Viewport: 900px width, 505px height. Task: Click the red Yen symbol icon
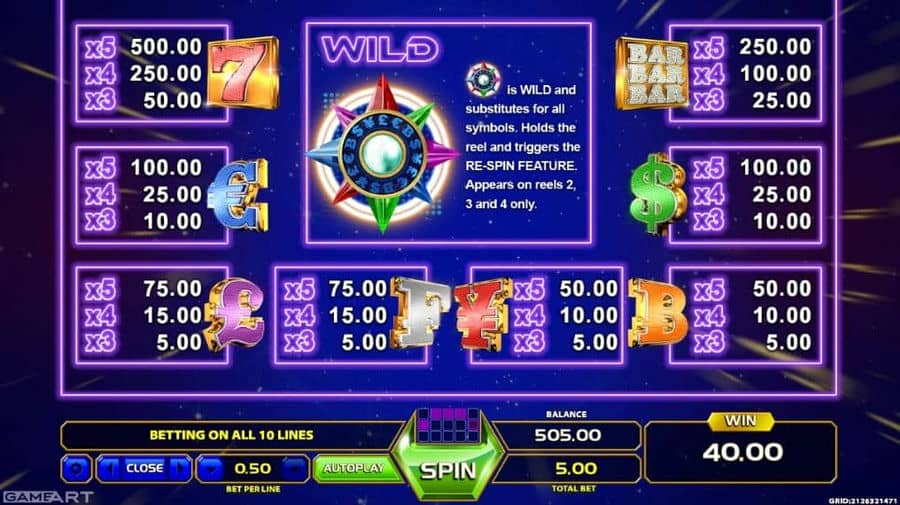coord(482,314)
